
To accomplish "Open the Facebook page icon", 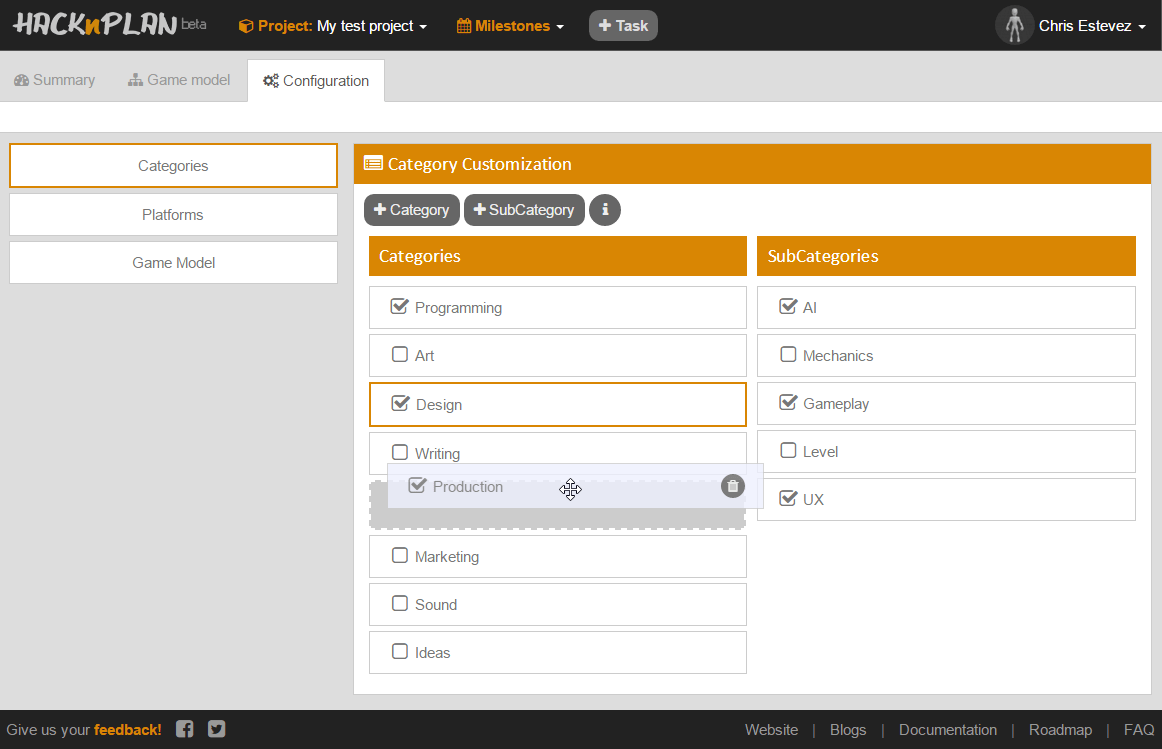I will (185, 729).
